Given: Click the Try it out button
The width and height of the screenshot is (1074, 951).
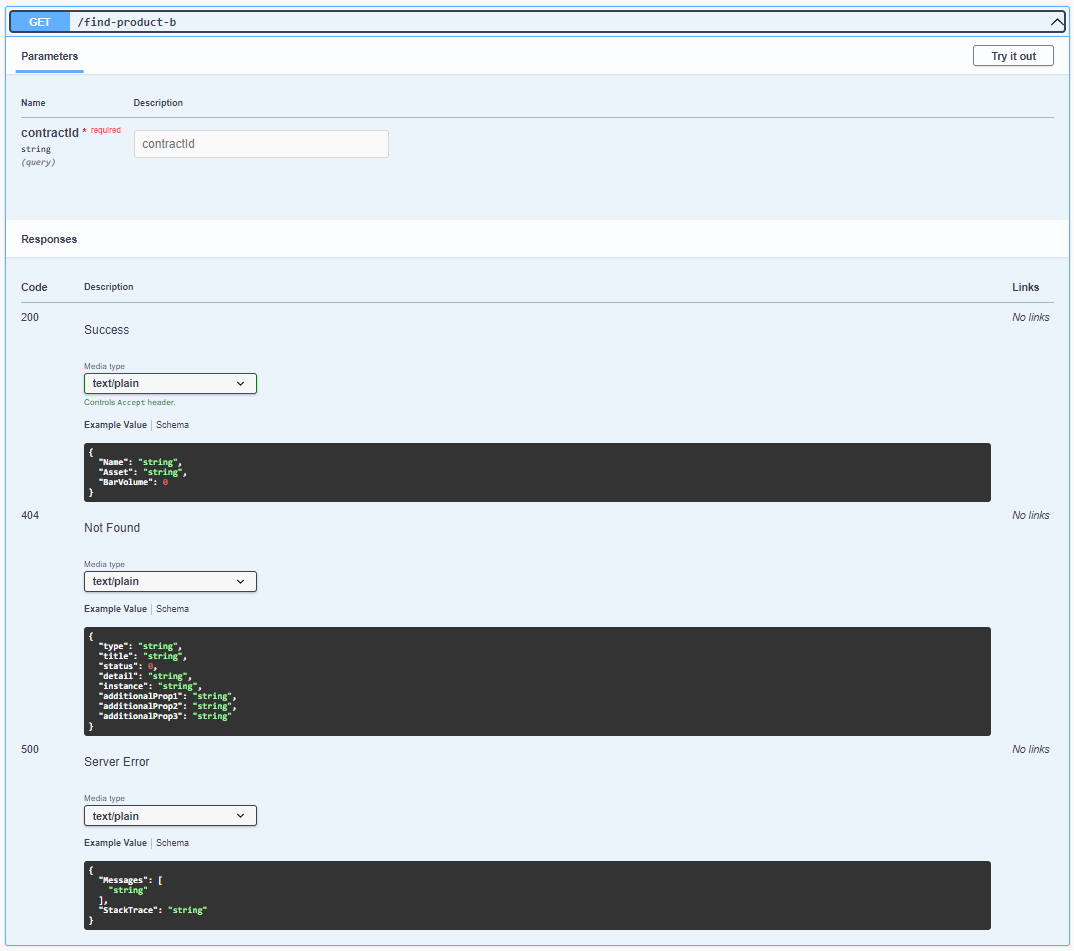Looking at the screenshot, I should click(1012, 55).
